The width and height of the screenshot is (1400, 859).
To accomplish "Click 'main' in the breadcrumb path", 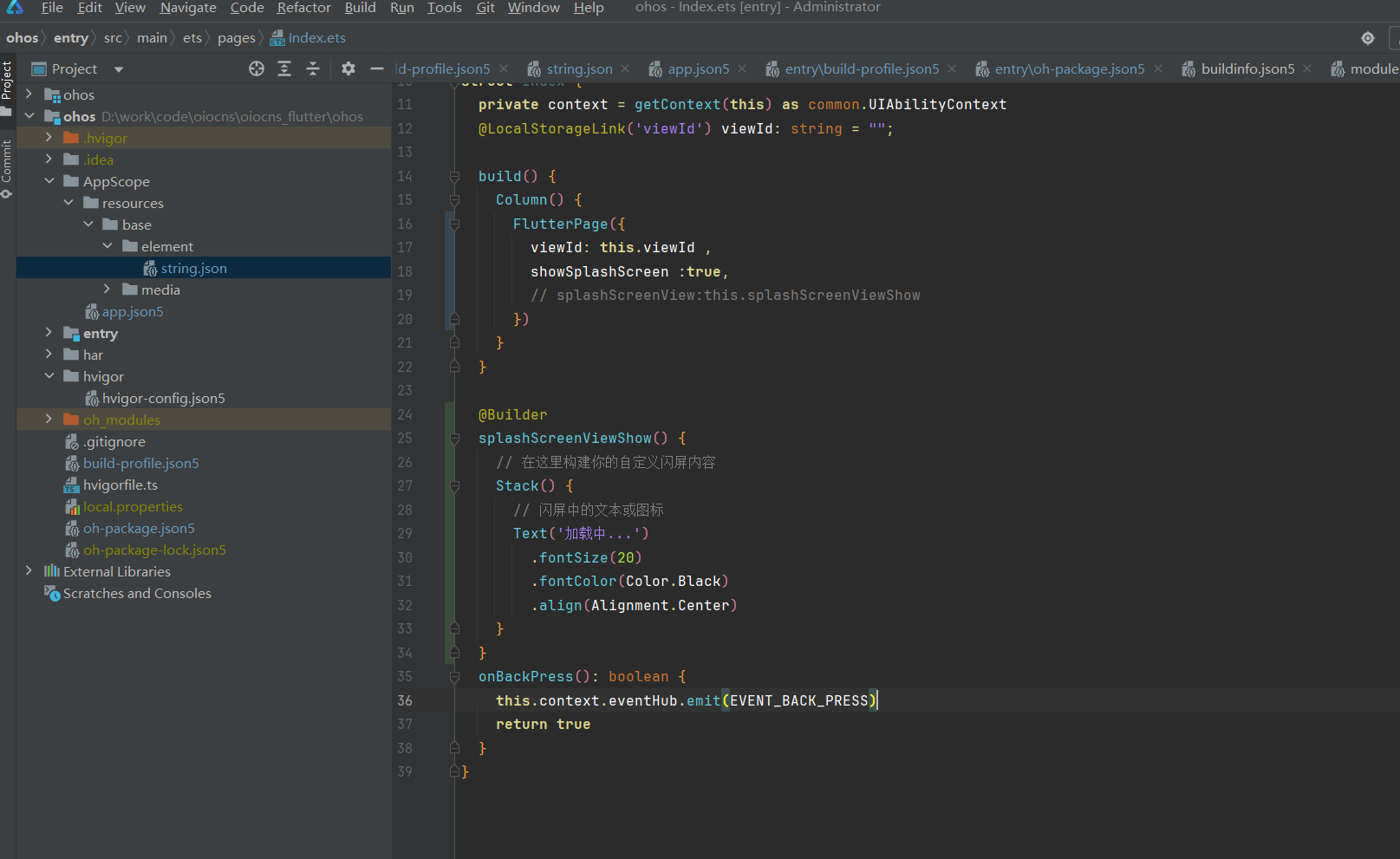I will coord(152,38).
